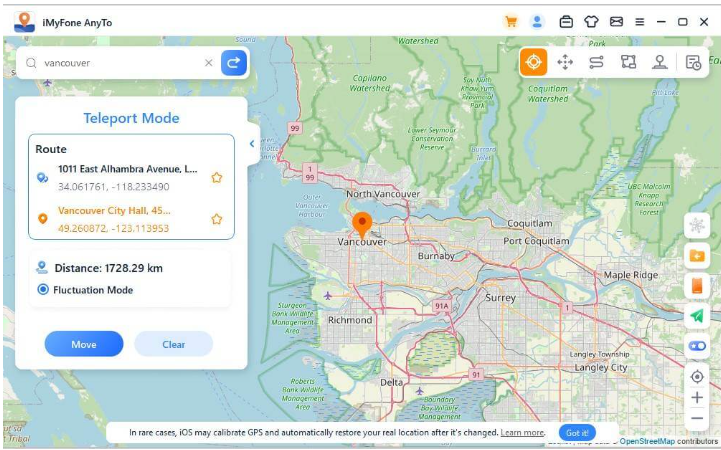Click the iMyFone AnyTo app logo
Image resolution: width=721 pixels, height=450 pixels.
[x=24, y=22]
